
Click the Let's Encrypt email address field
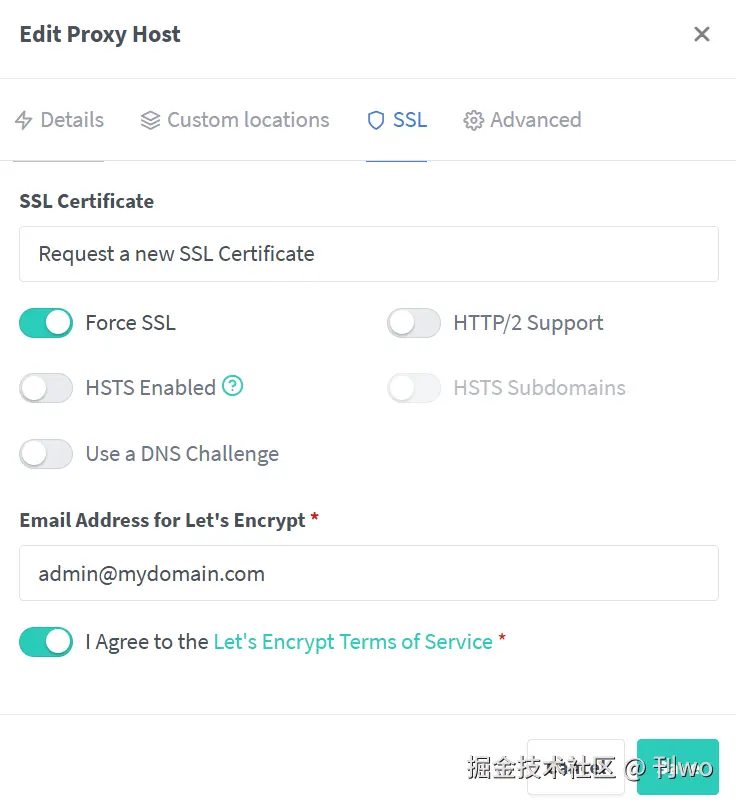point(368,573)
